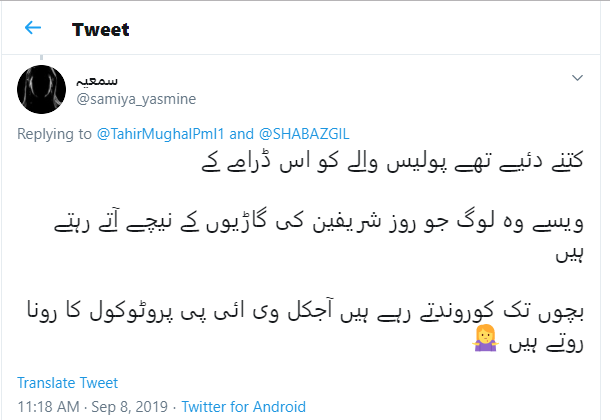Click the Tweet header title
This screenshot has width=610, height=420.
[100, 29]
